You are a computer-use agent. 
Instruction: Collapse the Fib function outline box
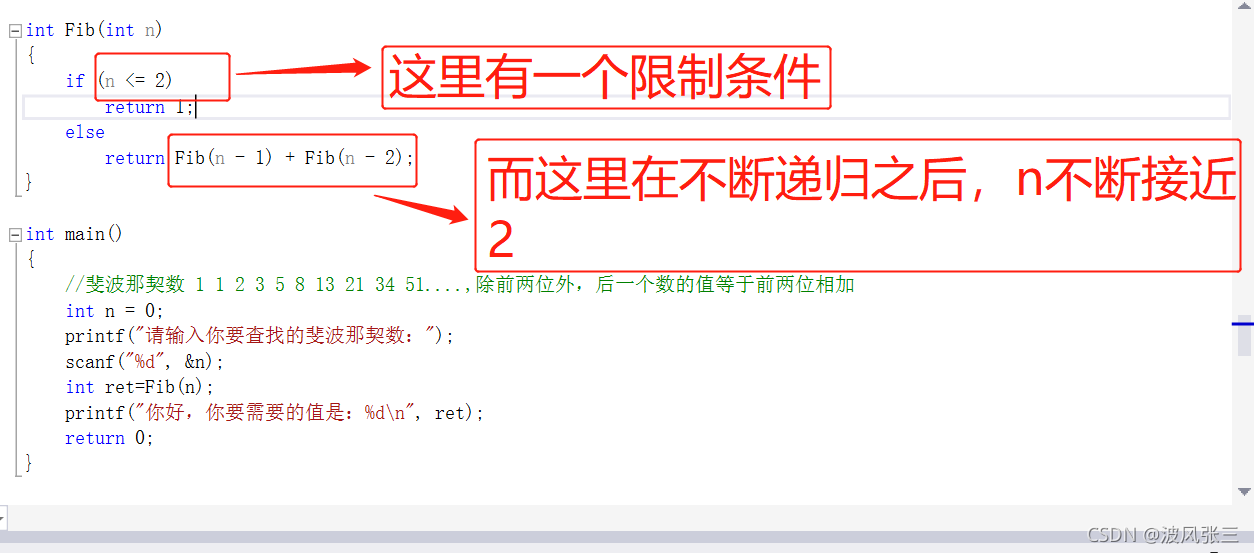(15, 30)
